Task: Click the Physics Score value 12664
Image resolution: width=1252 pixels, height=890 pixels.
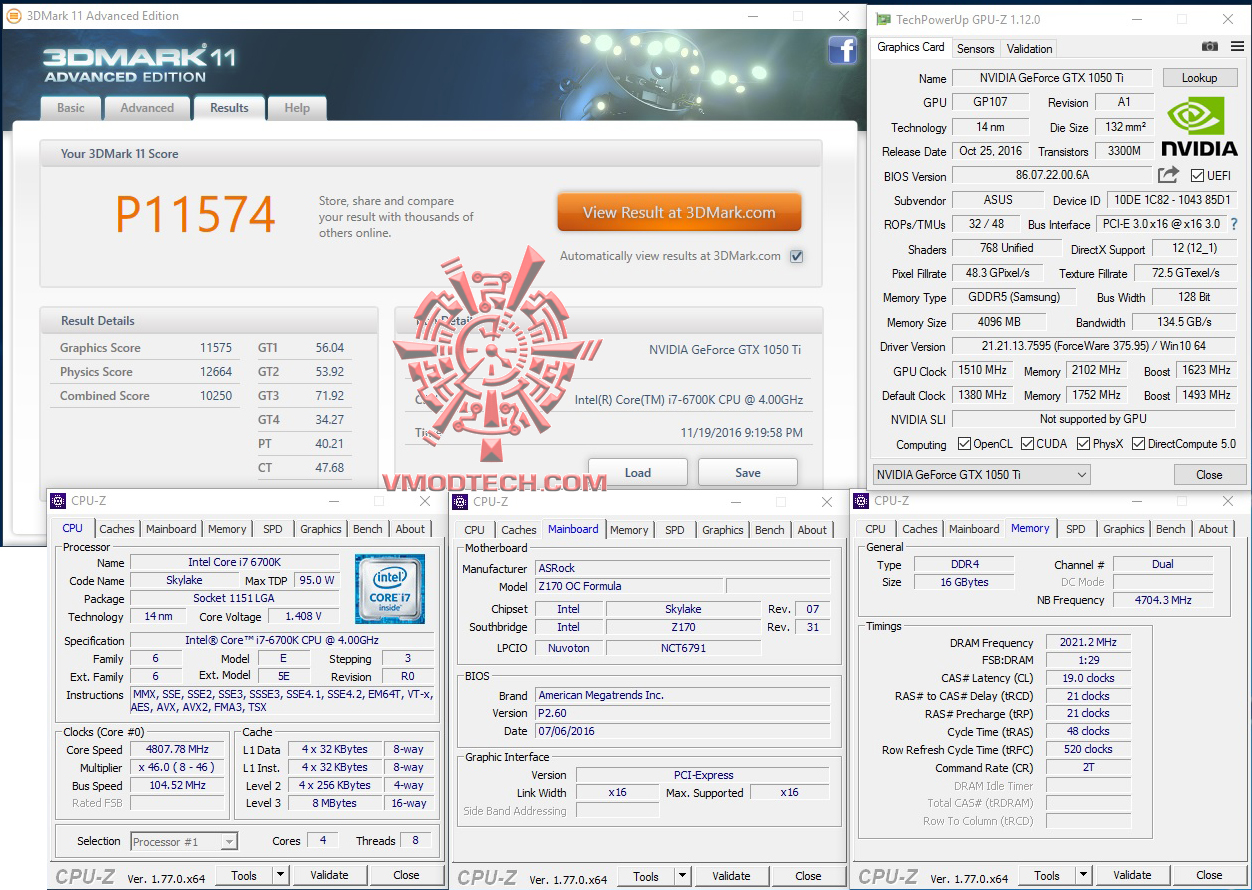Action: coord(215,372)
